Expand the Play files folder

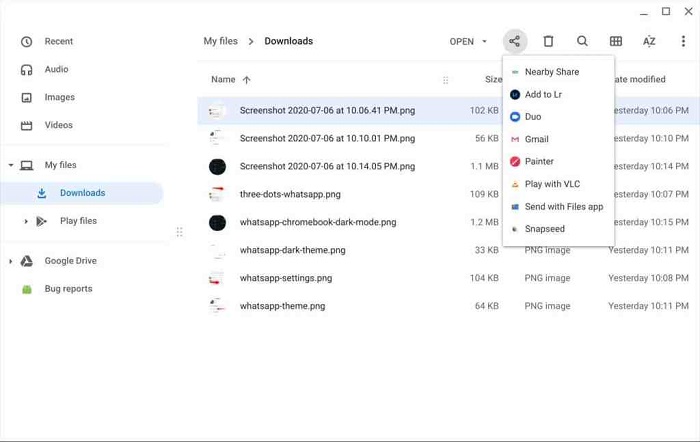coord(26,221)
